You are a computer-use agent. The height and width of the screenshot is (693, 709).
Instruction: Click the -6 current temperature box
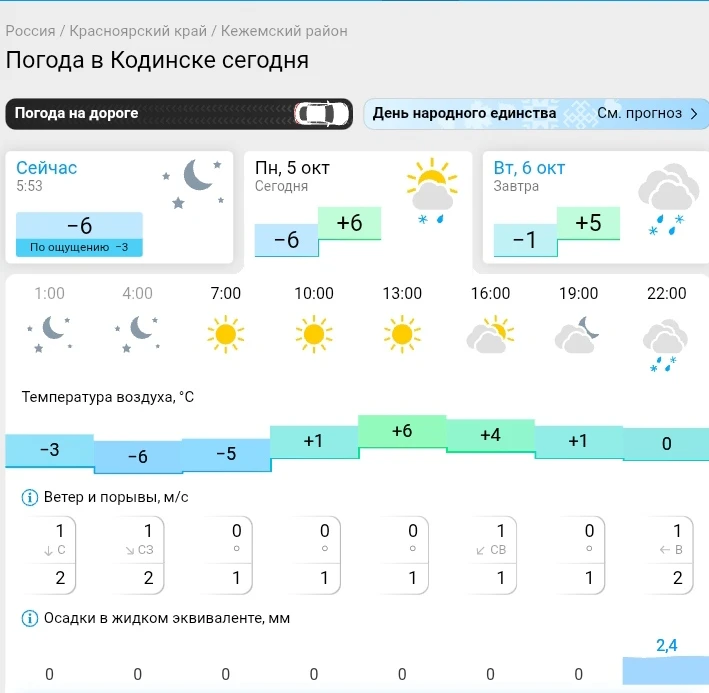click(79, 226)
